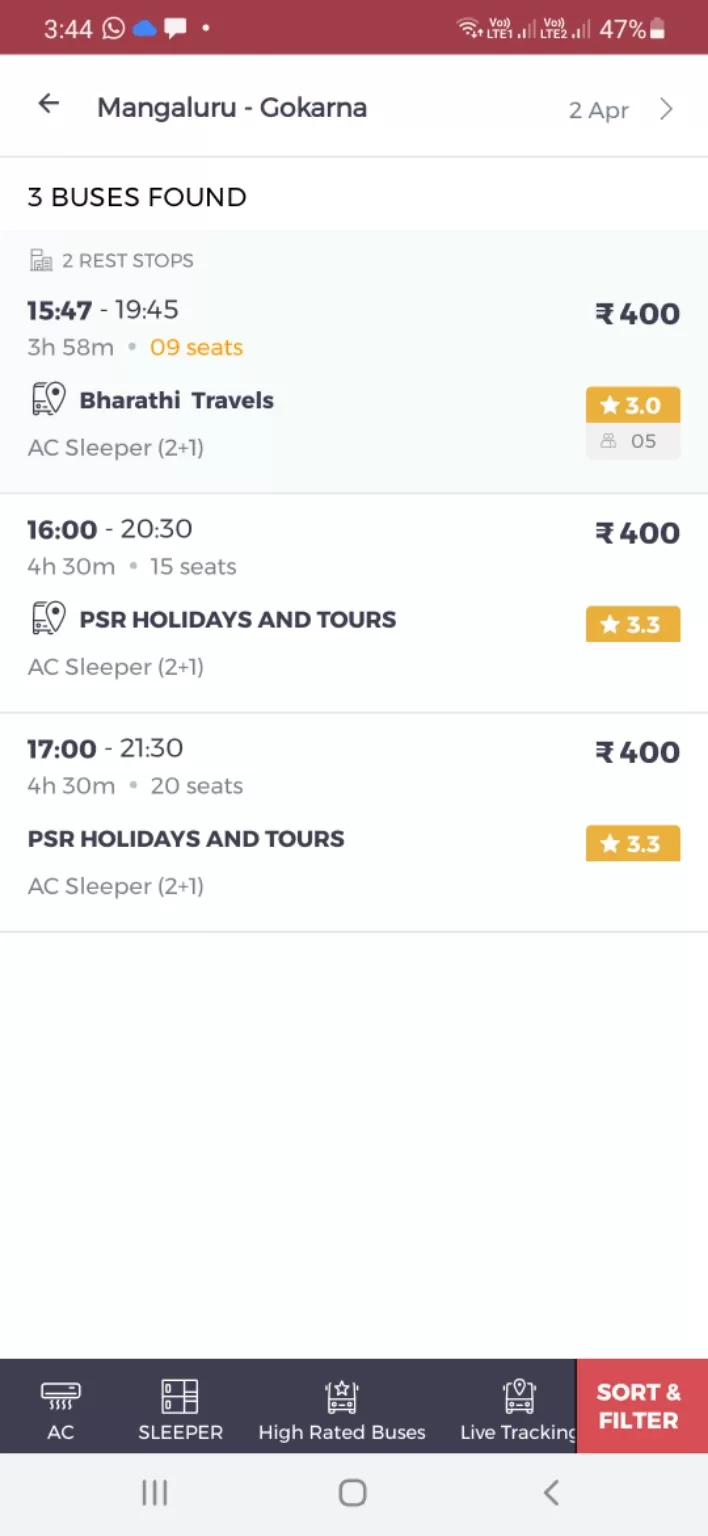This screenshot has height=1536, width=708.
Task: Open the 3.0 star rating badge
Action: (633, 405)
